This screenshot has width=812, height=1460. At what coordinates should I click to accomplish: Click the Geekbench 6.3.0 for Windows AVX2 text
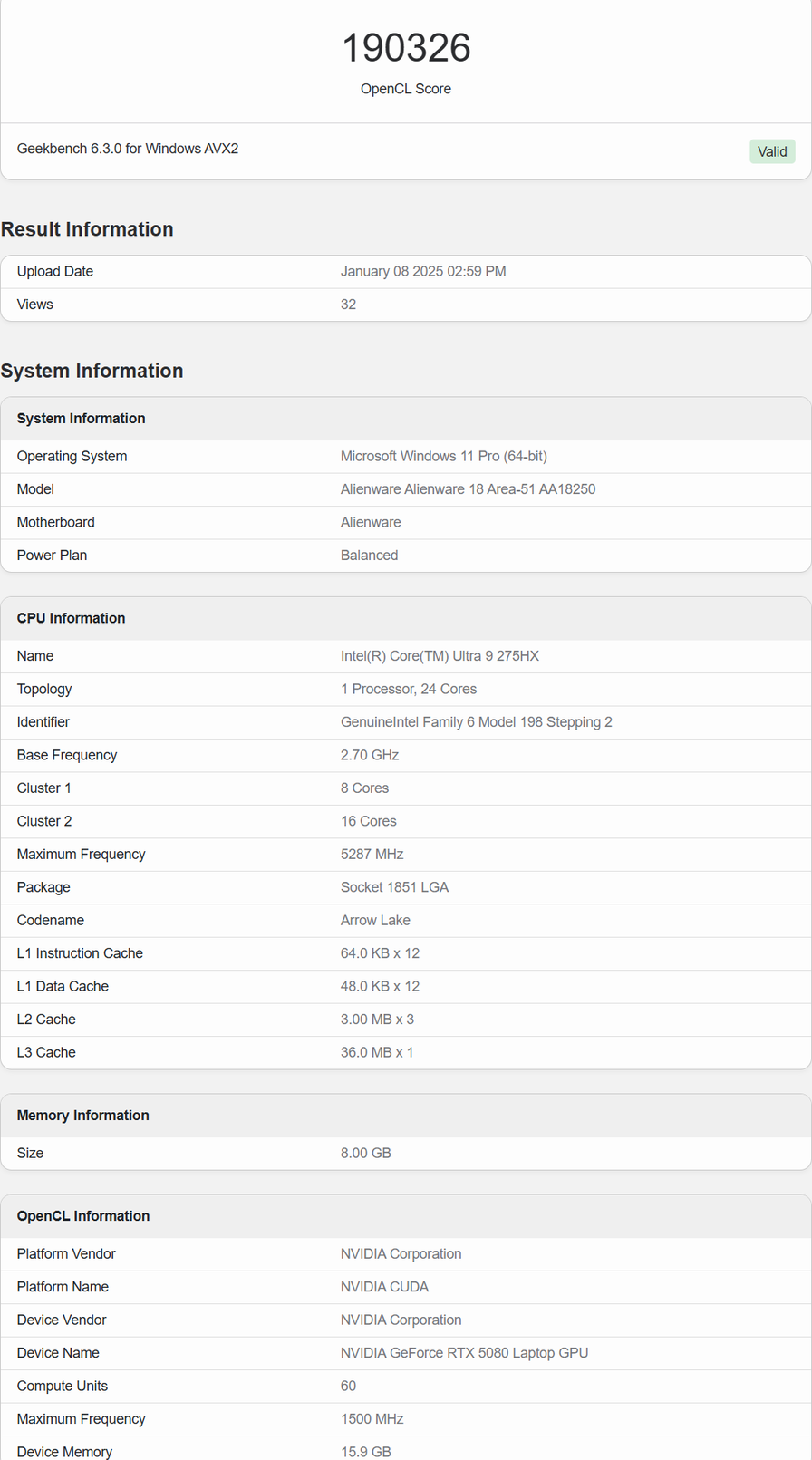coord(128,149)
